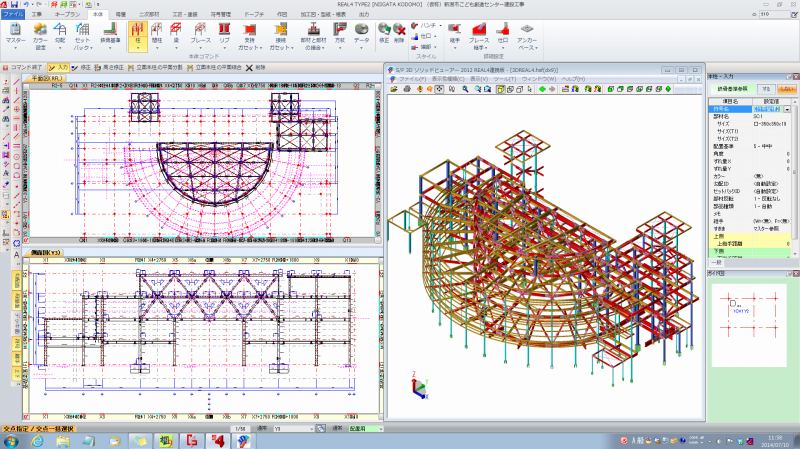Image resolution: width=800 pixels, height=449 pixels.
Task: Click the 鉄骨基準参照 button in properties panel
Action: (734, 89)
